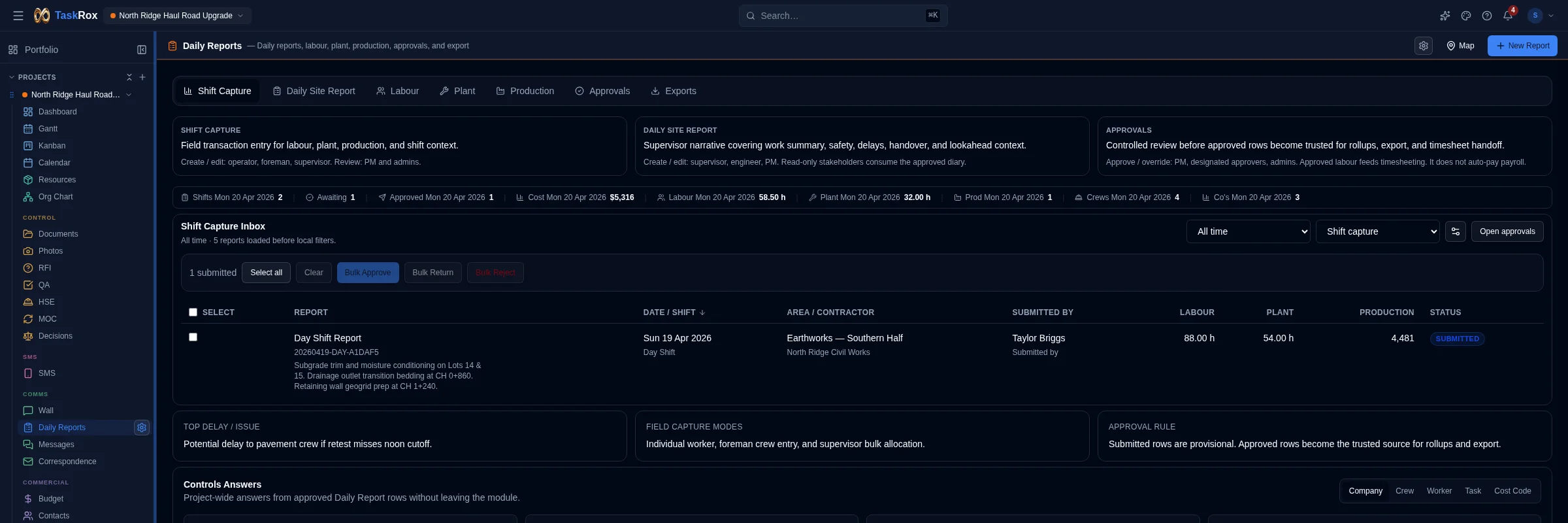This screenshot has width=1568, height=523.
Task: Click the New Report button
Action: pos(1522,46)
